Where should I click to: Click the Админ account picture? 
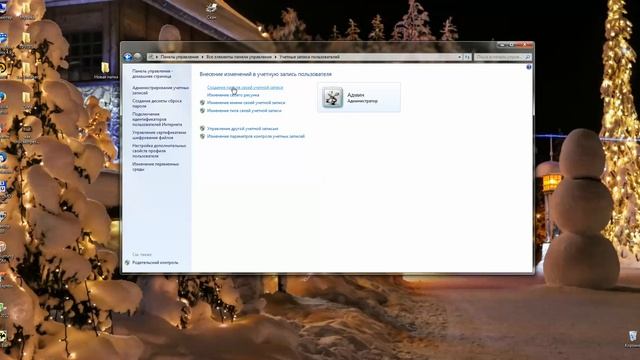tap(332, 97)
